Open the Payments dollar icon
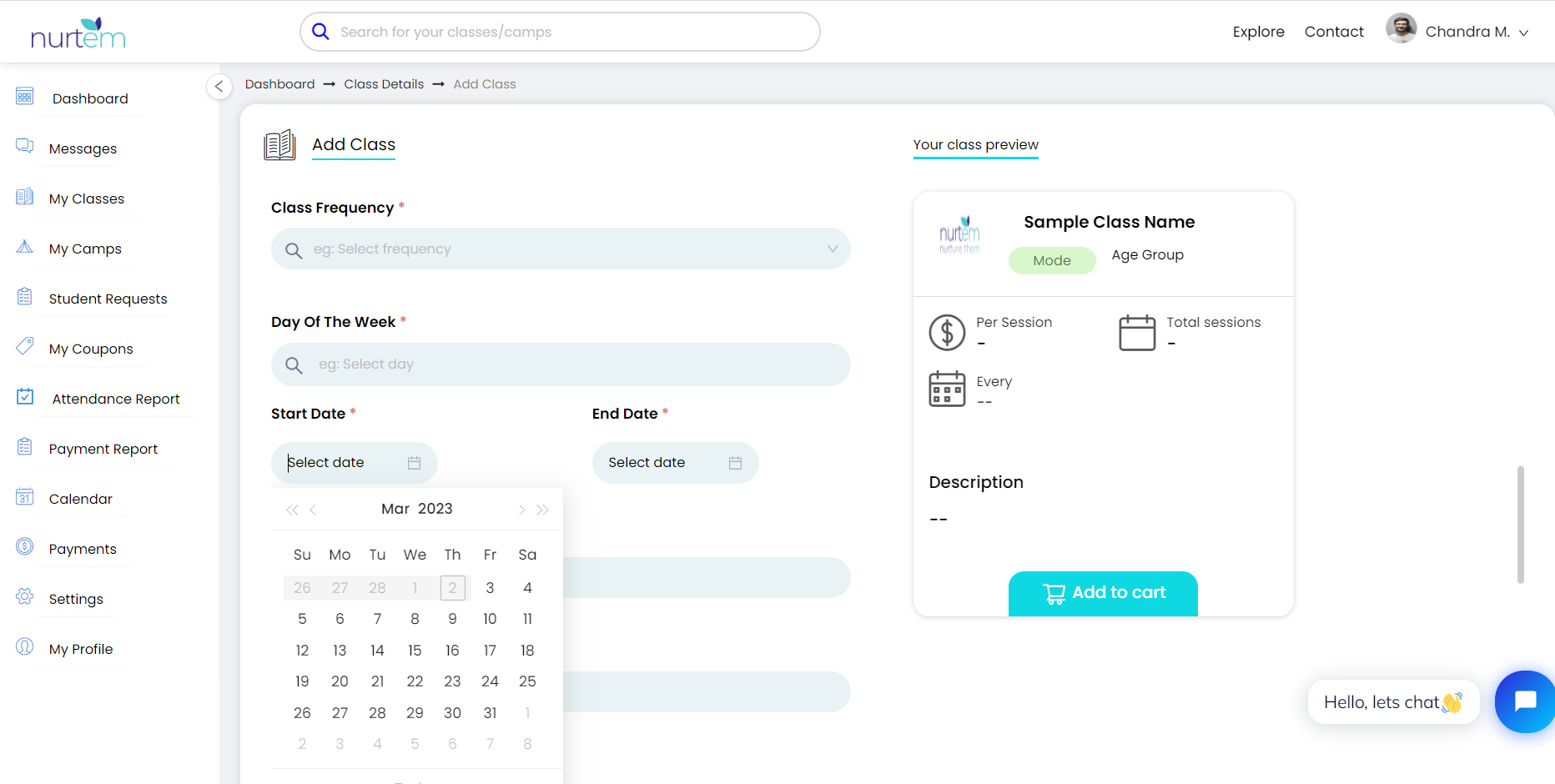Viewport: 1555px width, 784px height. point(25,545)
